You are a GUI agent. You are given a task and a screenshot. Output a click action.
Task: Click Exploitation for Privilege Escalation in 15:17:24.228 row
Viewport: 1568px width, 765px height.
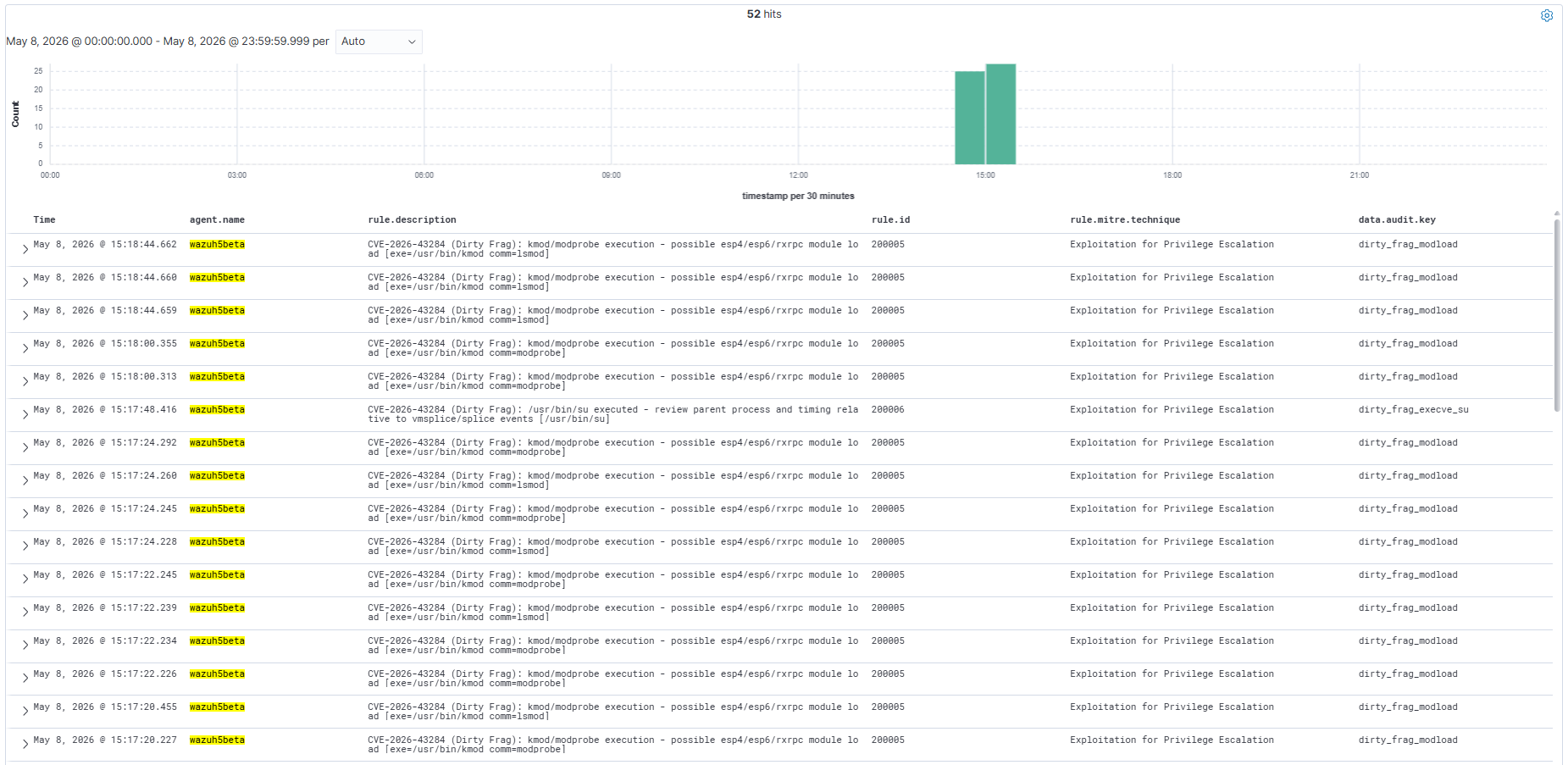pos(1172,541)
